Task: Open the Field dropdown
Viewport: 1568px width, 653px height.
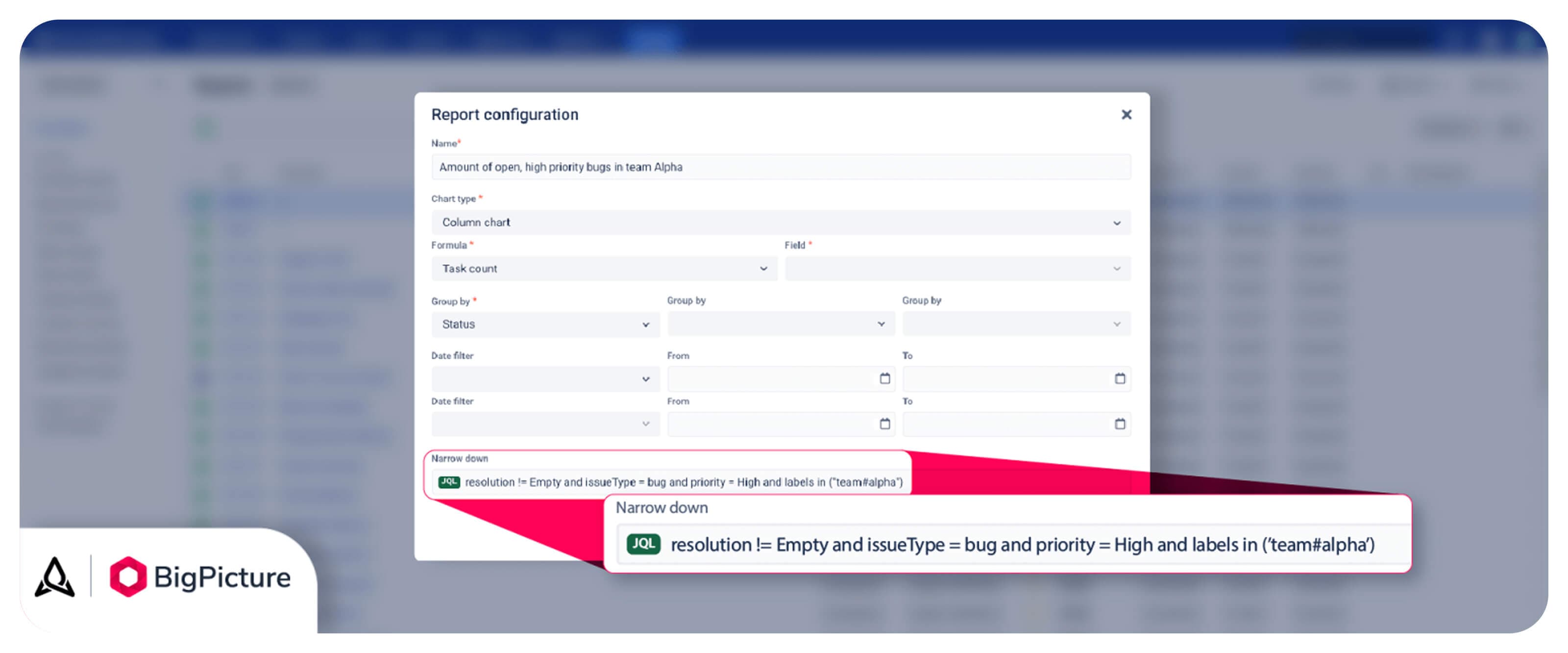Action: click(x=957, y=269)
